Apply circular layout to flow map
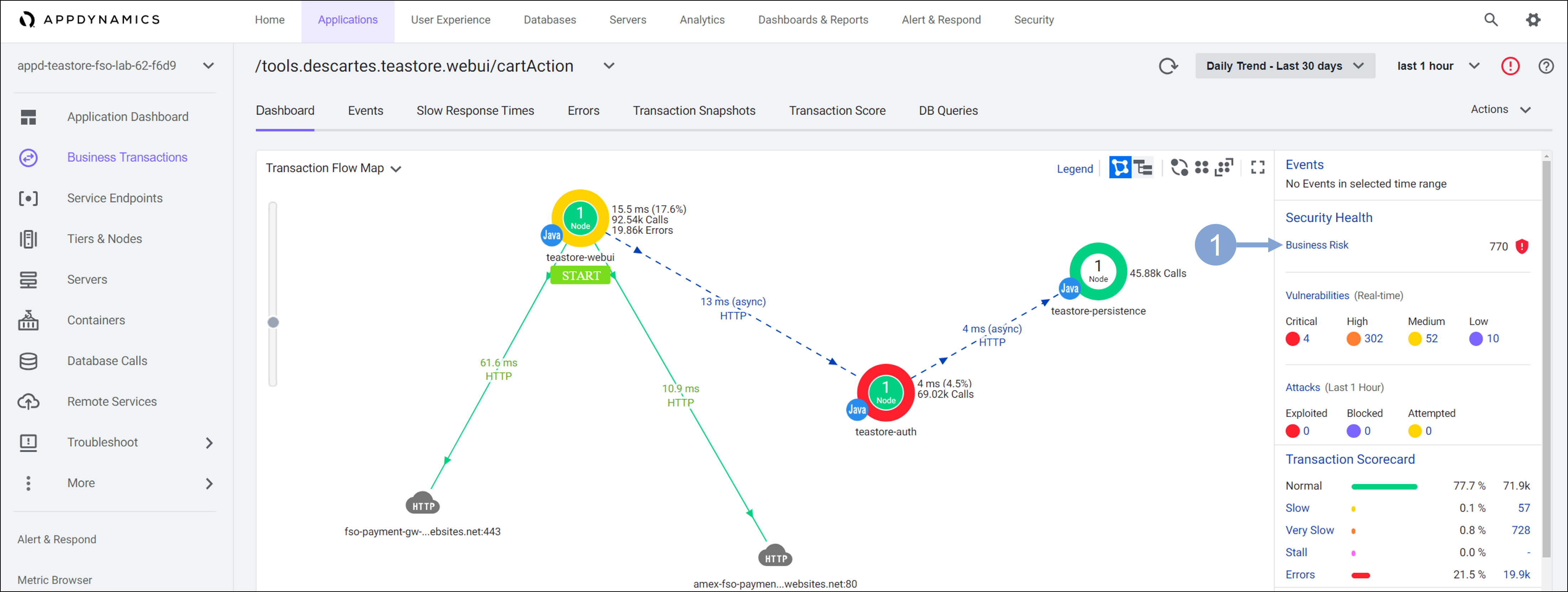Screen dimensions: 1568x592 coord(1179,168)
